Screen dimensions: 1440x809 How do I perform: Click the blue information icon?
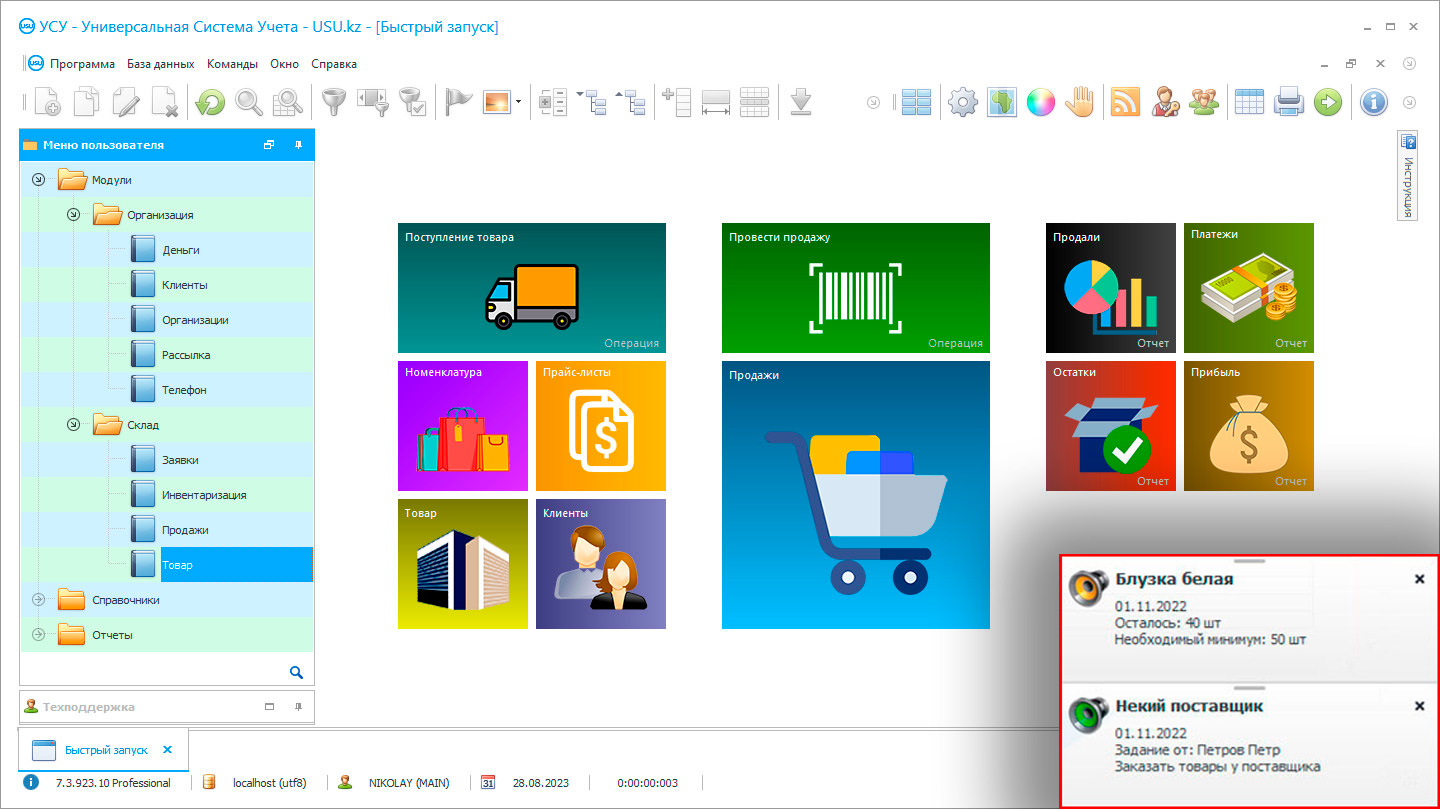[x=1374, y=102]
